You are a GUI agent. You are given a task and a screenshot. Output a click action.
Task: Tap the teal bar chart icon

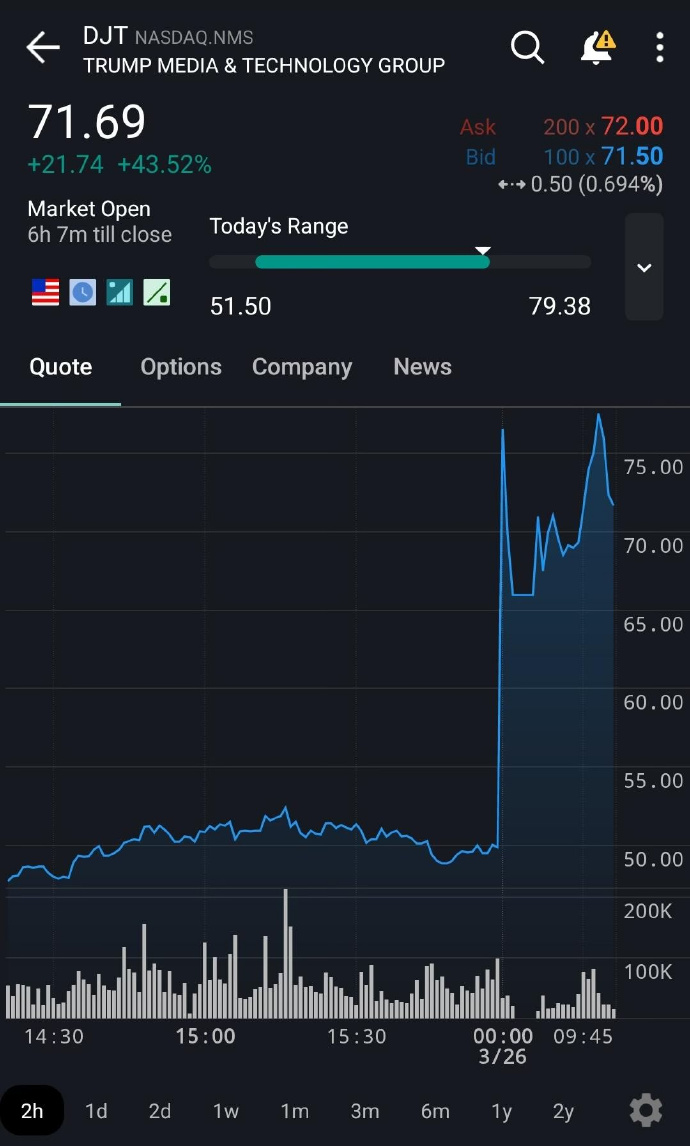[x=119, y=292]
